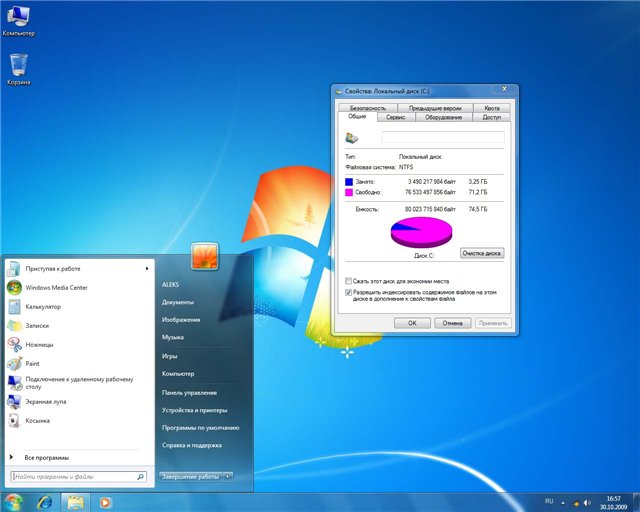This screenshot has width=640, height=512.
Task: Open the clock showing 16:57
Action: pos(613,503)
